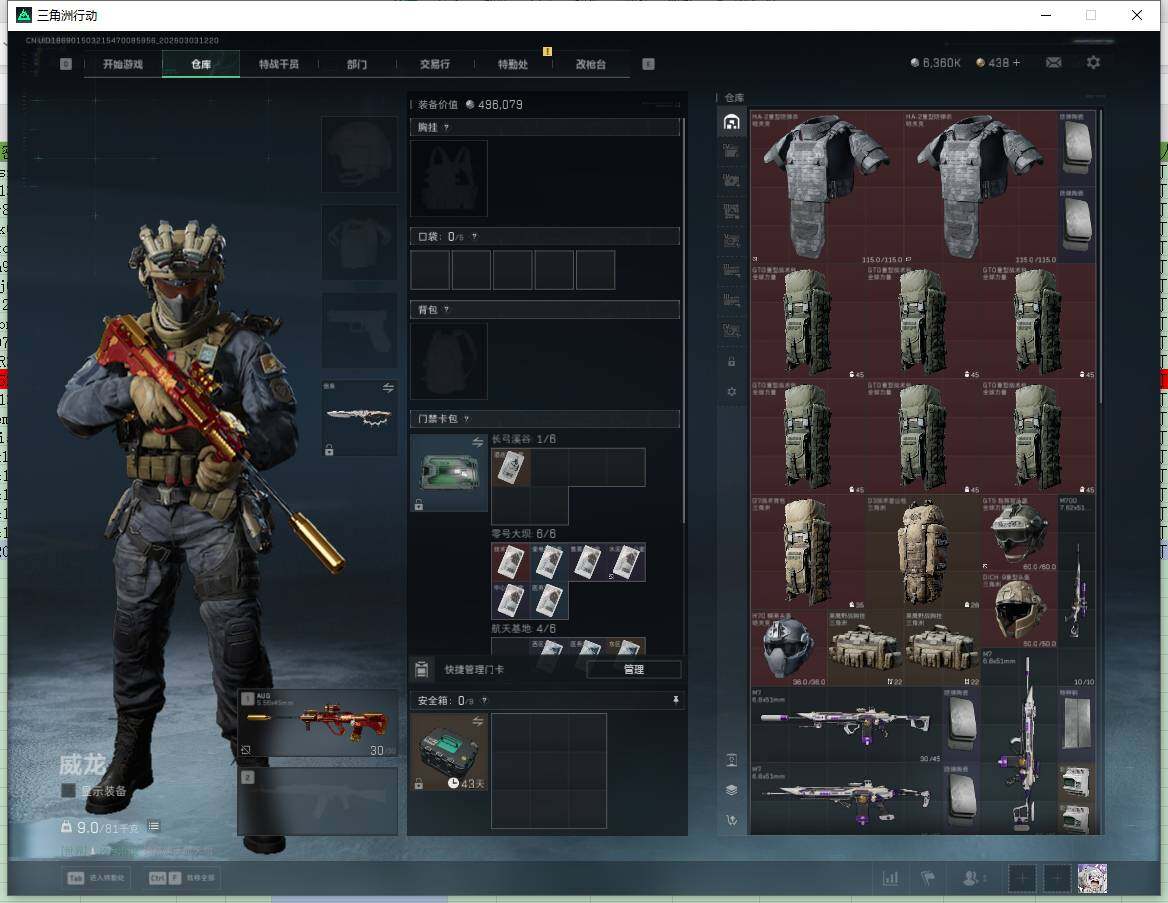Select the keycard under 长弓溪谷
The image size is (1168, 903).
click(x=511, y=467)
